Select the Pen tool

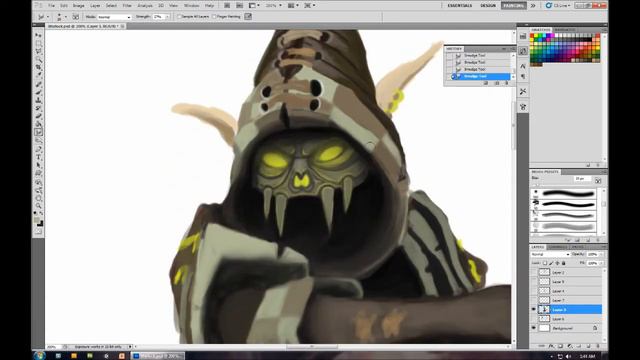(x=38, y=149)
